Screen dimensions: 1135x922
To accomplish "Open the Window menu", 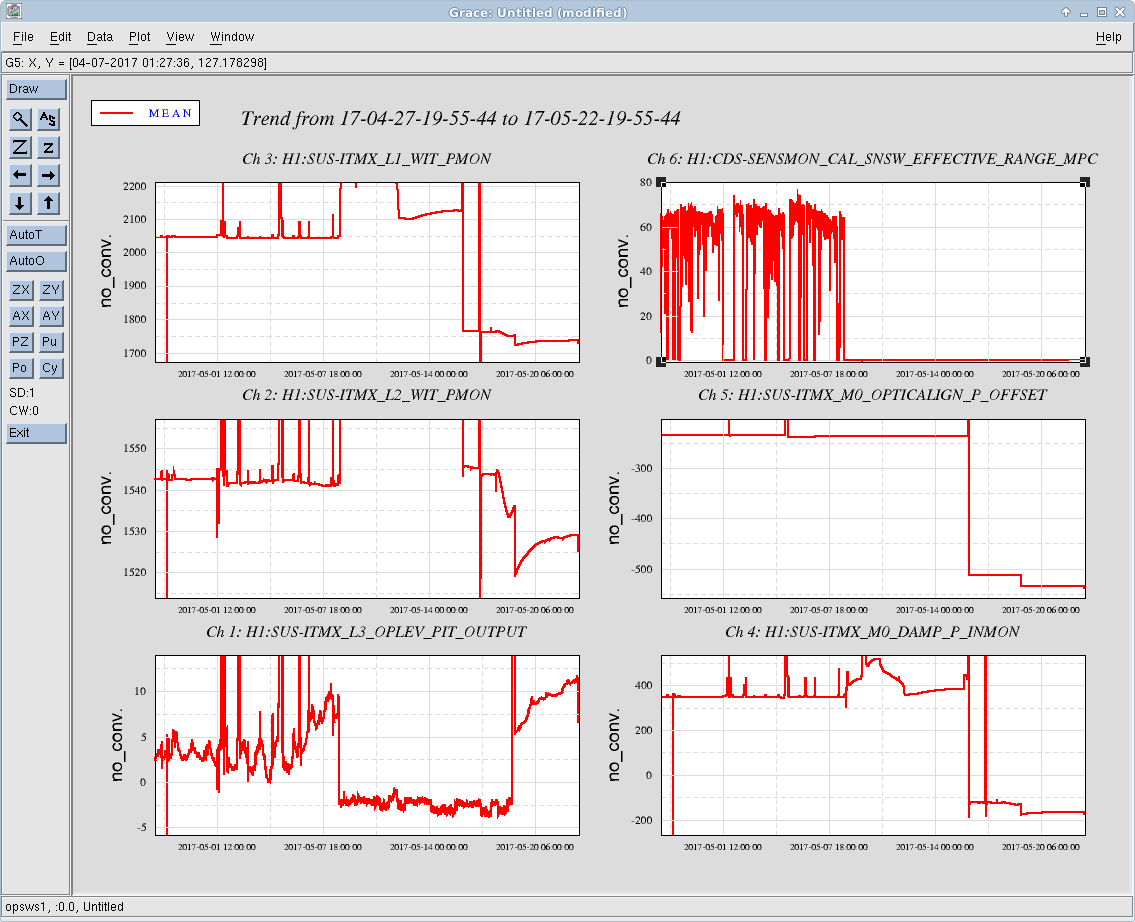I will pyautogui.click(x=232, y=37).
